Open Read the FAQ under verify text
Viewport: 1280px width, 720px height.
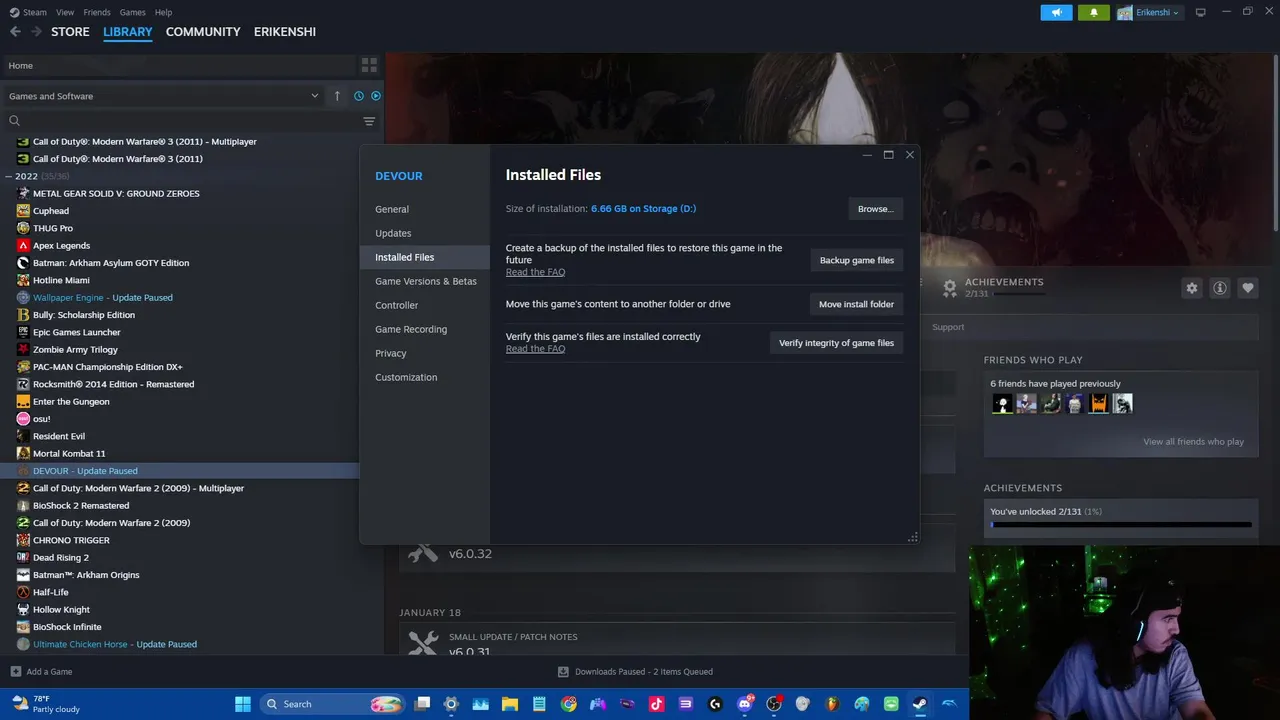pos(535,349)
